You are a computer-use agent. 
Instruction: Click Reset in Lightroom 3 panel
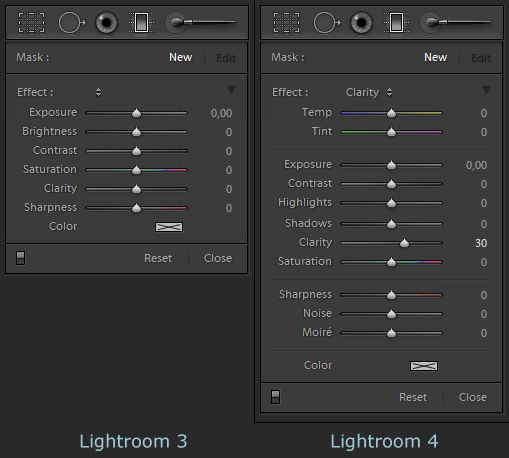[x=158, y=258]
